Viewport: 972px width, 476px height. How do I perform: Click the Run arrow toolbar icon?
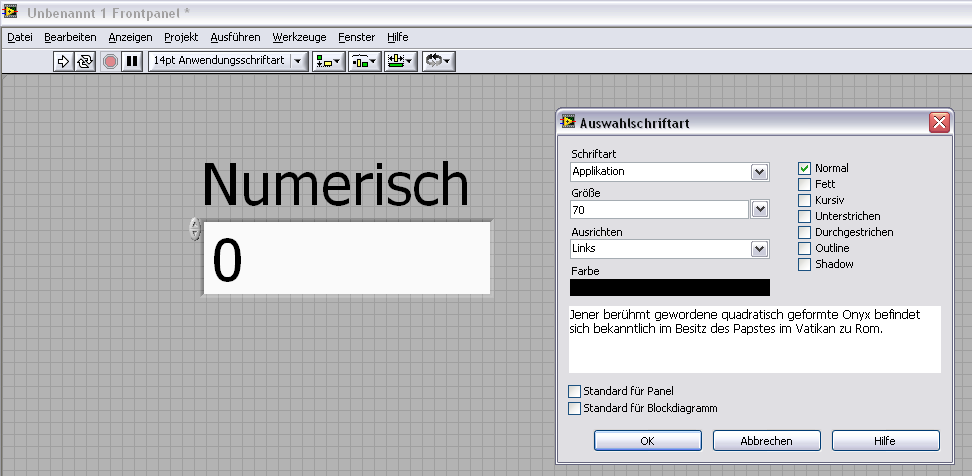coord(63,61)
